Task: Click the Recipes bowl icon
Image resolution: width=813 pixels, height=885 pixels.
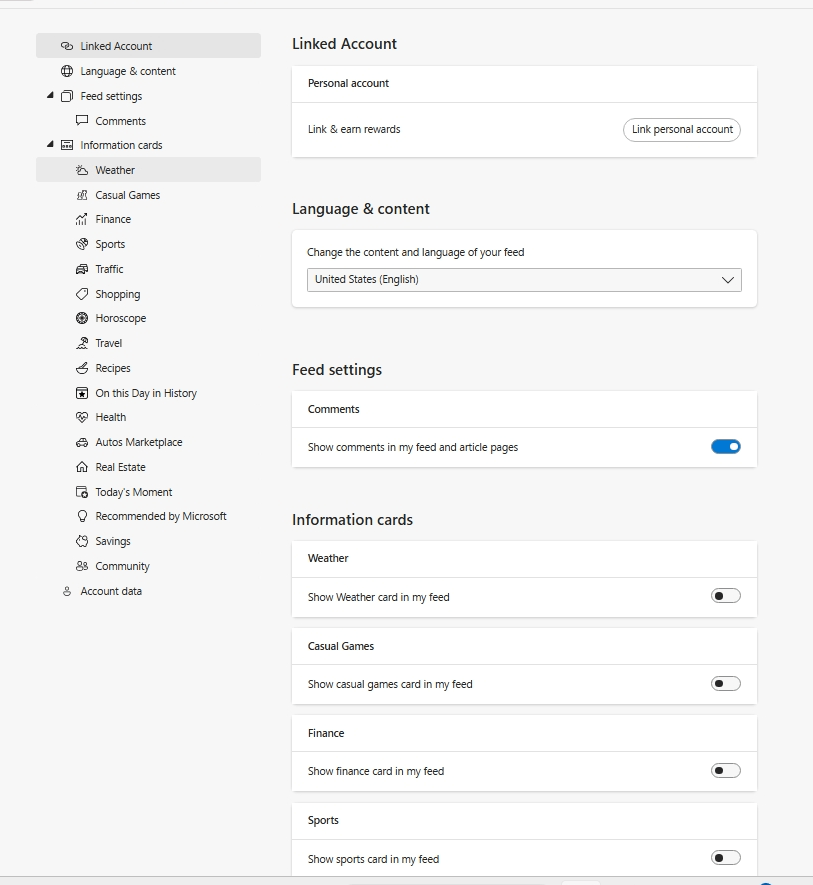Action: pos(82,368)
